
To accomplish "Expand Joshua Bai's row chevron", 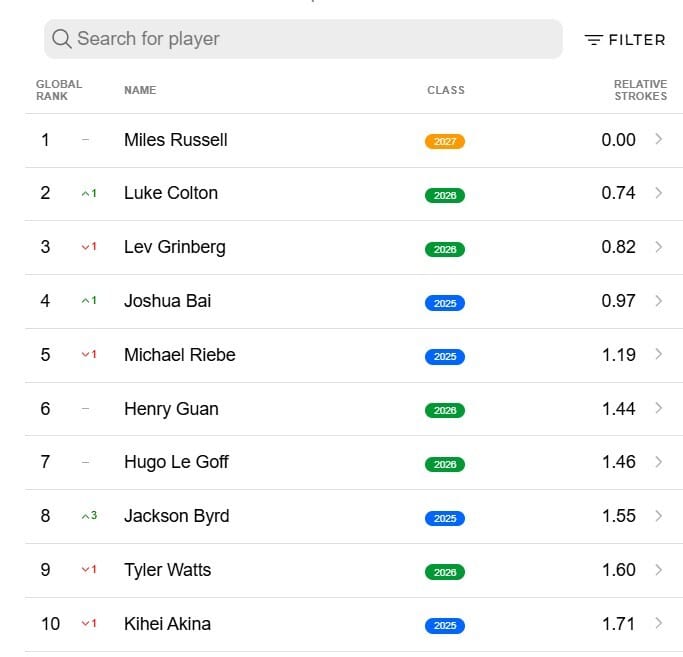I will [x=658, y=301].
